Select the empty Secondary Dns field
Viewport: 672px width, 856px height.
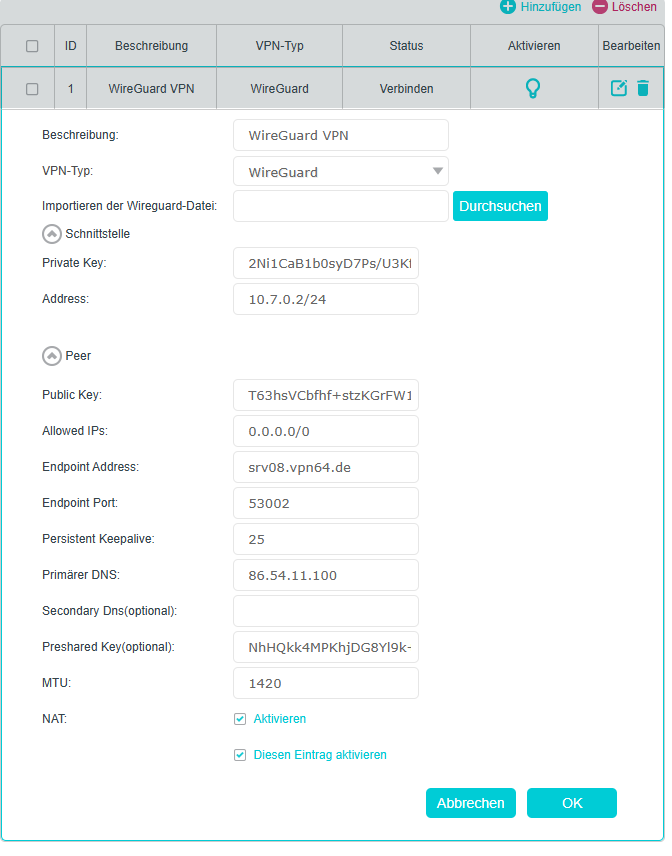tap(325, 611)
